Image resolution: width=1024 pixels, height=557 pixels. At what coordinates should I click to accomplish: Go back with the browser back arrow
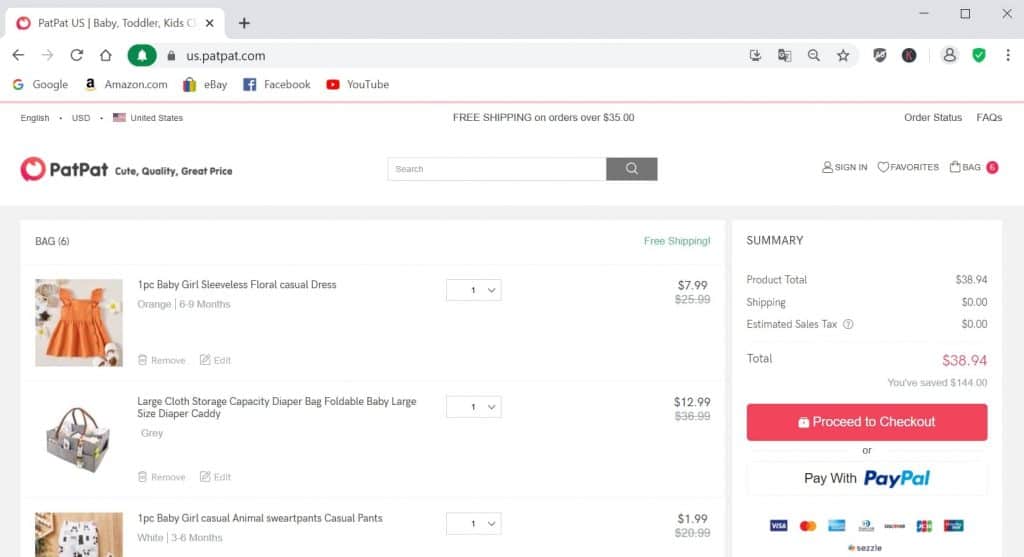[18, 56]
